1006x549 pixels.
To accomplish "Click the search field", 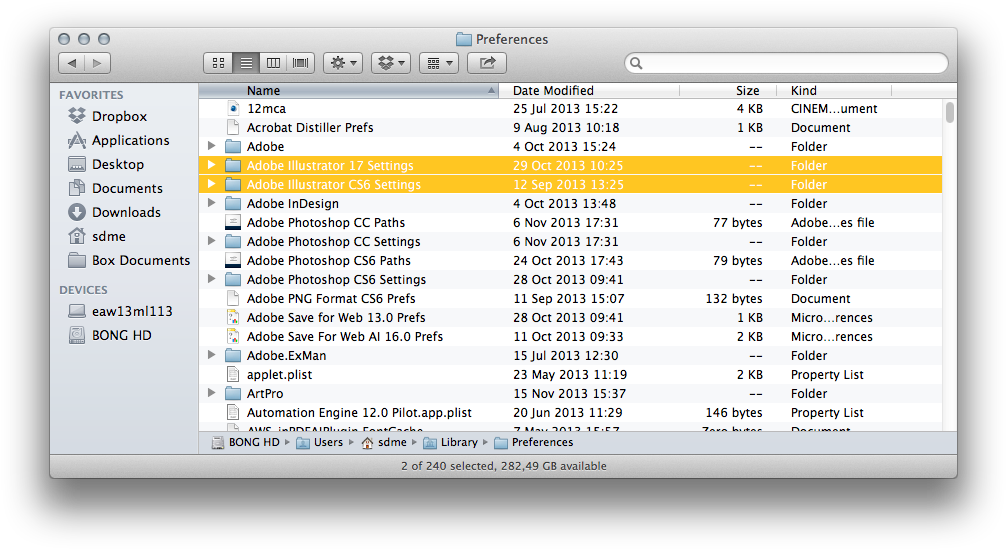I will coord(786,63).
